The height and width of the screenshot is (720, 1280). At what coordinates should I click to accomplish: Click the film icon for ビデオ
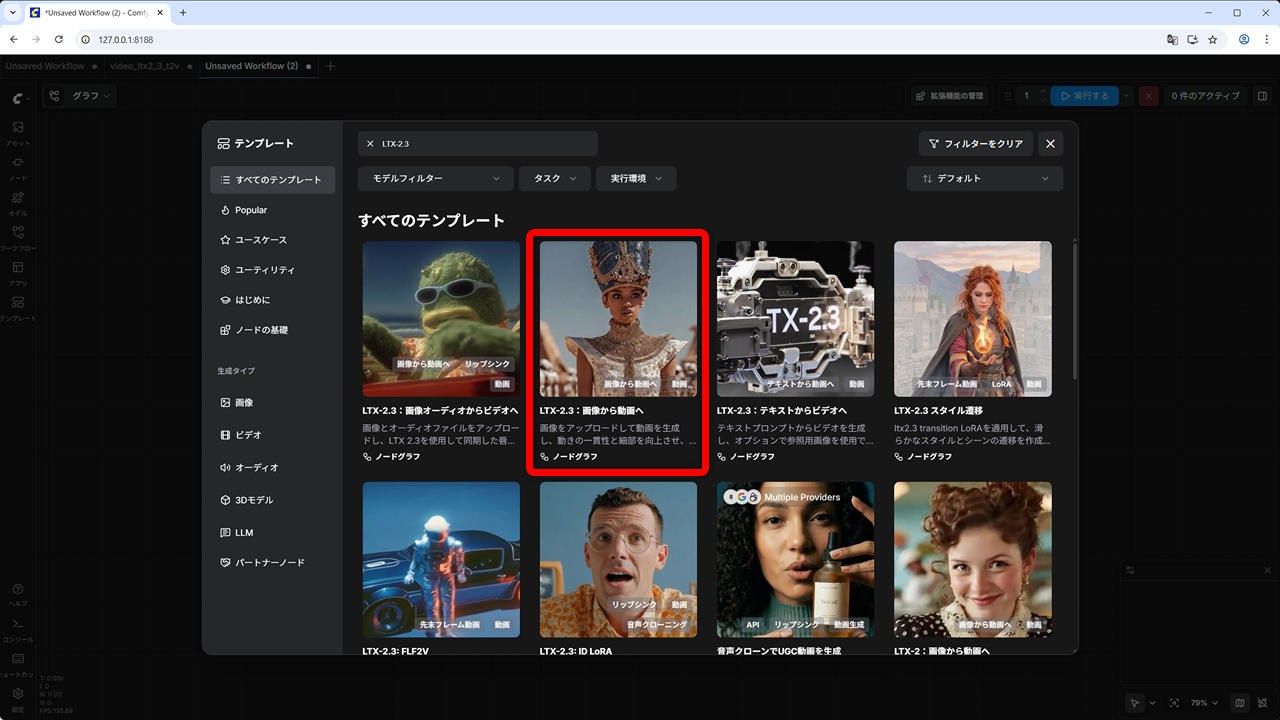pyautogui.click(x=225, y=435)
